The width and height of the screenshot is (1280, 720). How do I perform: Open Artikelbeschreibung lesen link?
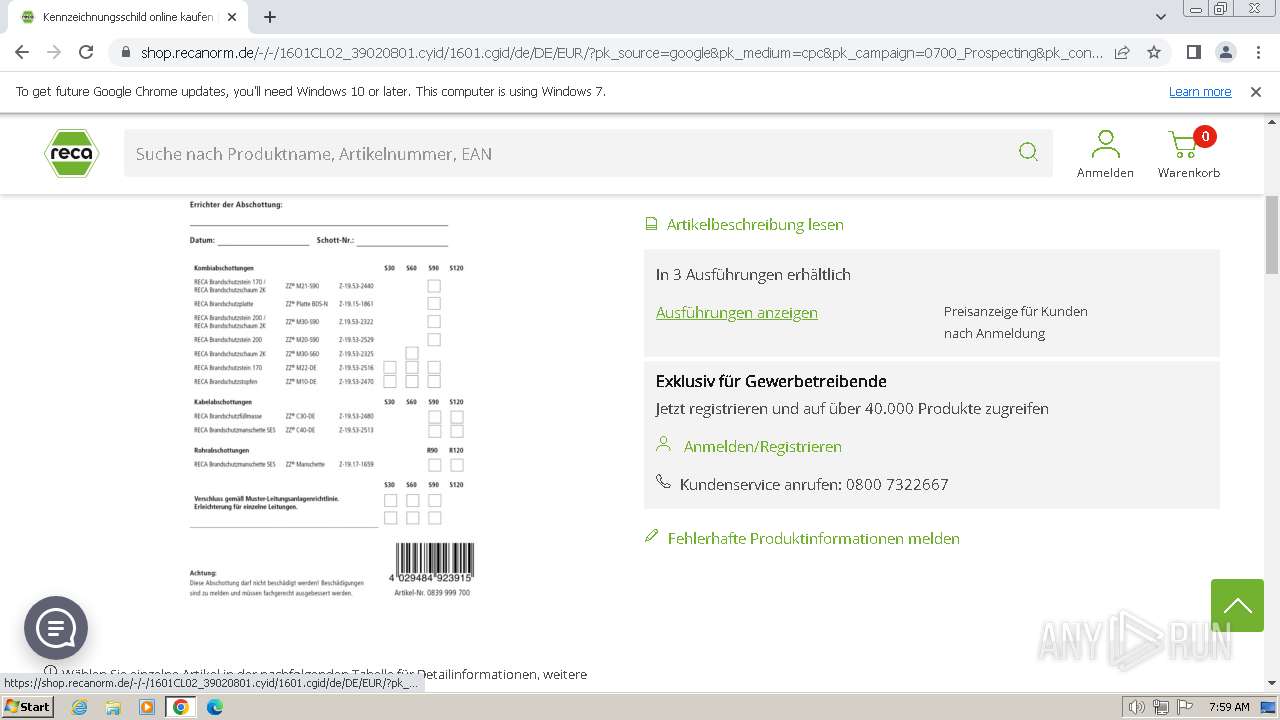point(755,224)
